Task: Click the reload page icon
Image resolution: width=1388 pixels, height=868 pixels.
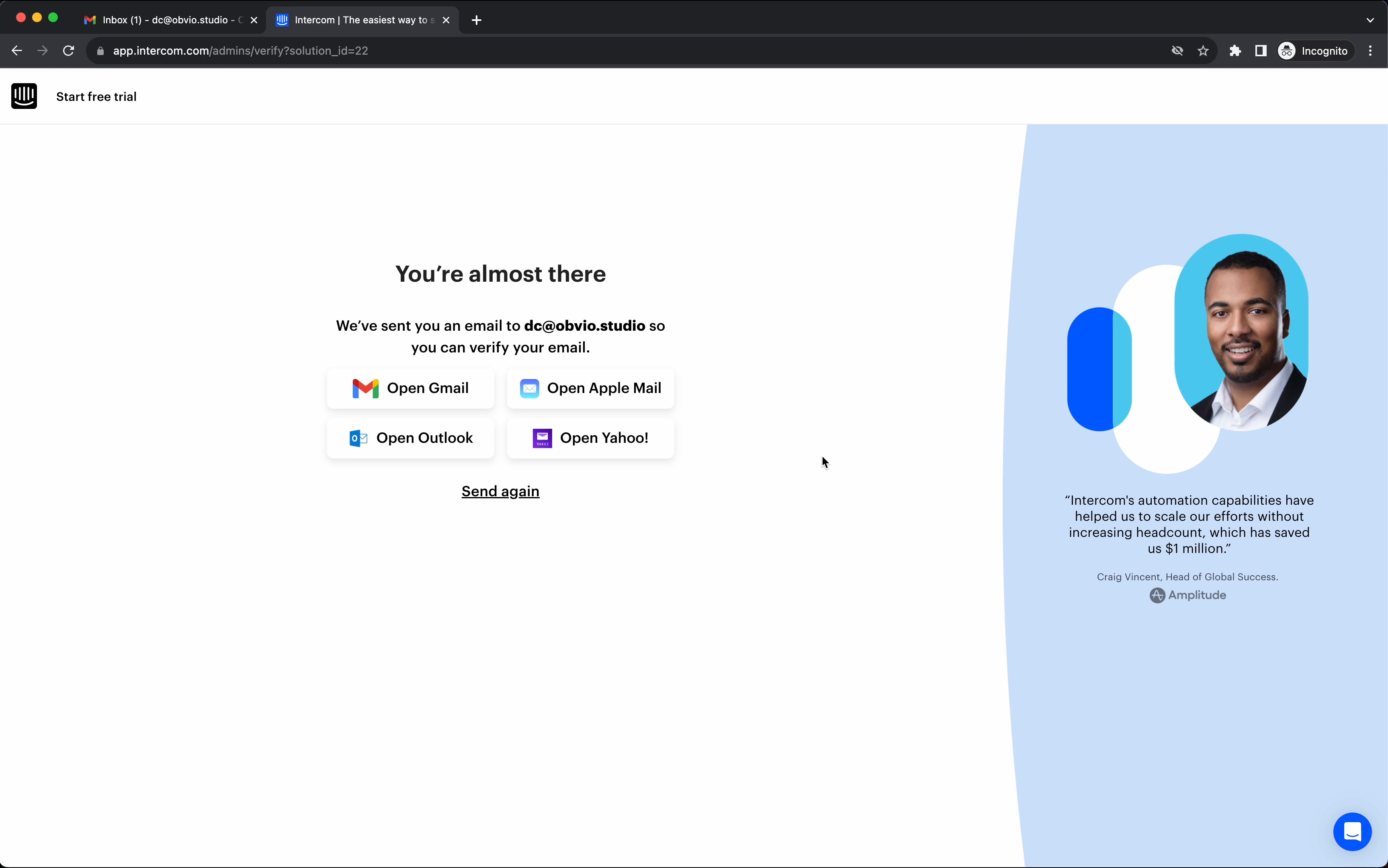Action: [68, 51]
